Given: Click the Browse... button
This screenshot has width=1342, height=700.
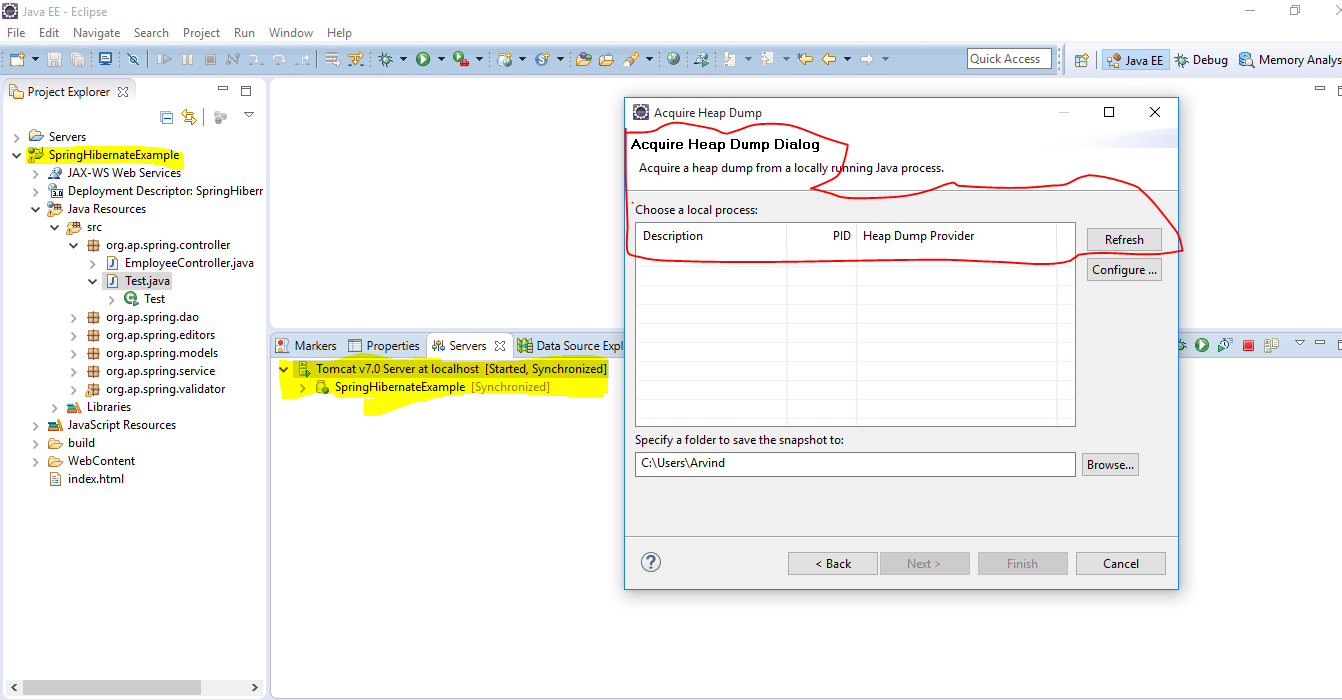Looking at the screenshot, I should pos(1110,465).
